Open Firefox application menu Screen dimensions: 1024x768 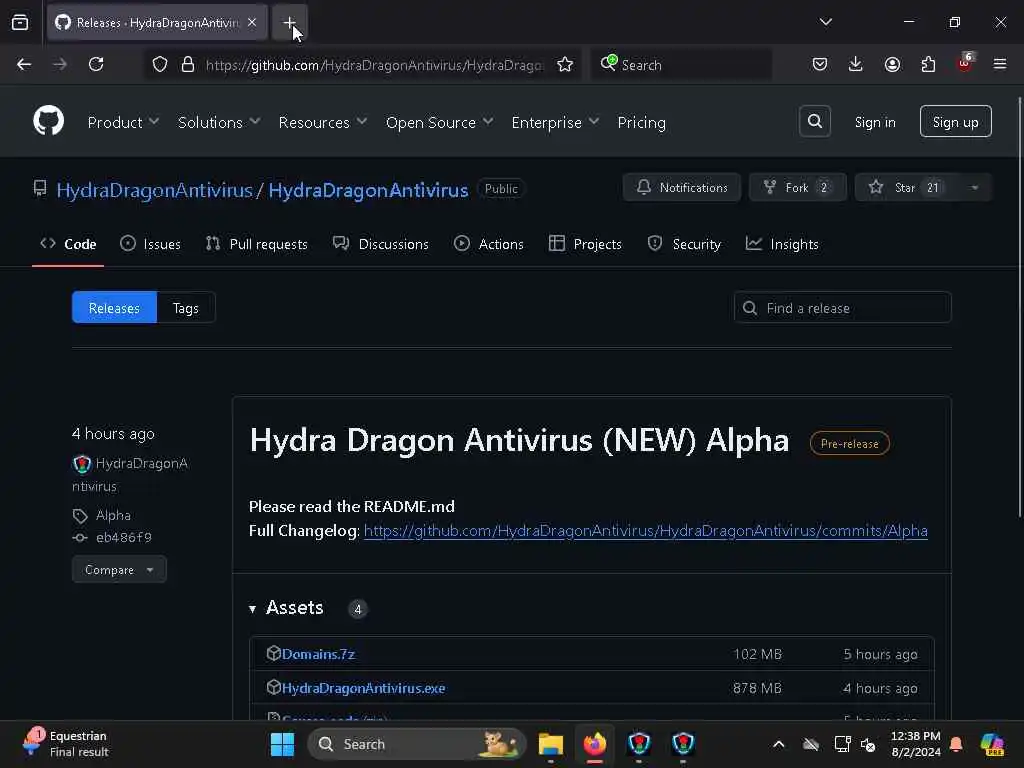click(1000, 64)
